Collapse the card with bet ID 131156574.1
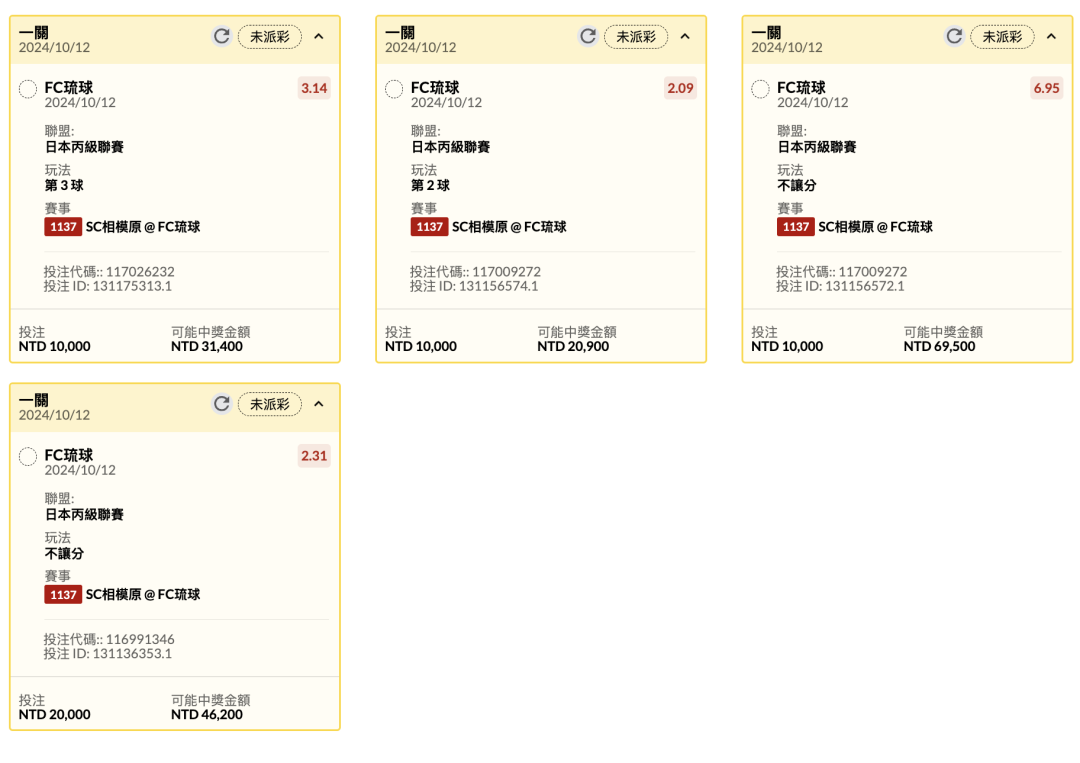 point(685,36)
